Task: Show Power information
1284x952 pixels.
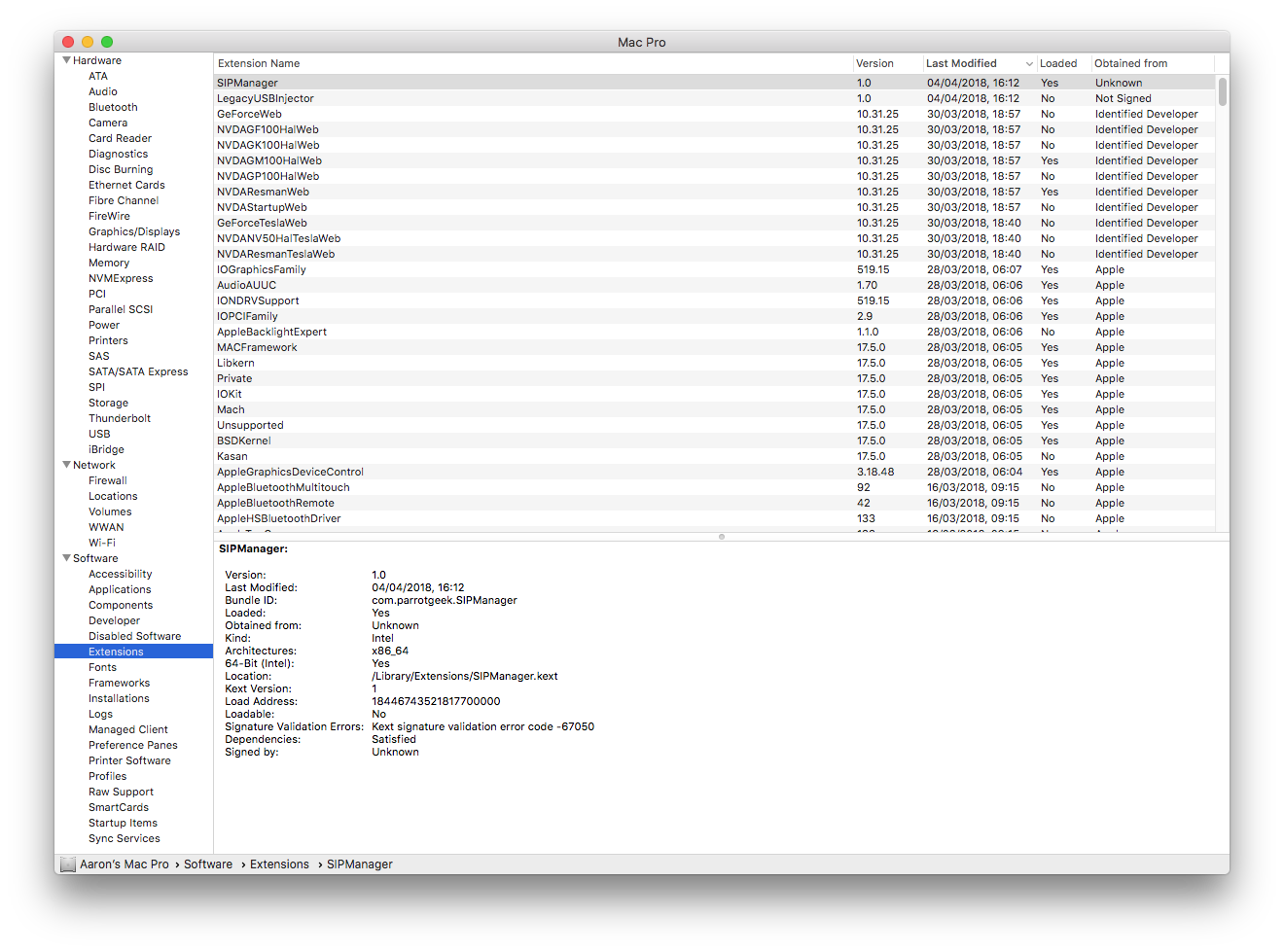Action: (104, 325)
